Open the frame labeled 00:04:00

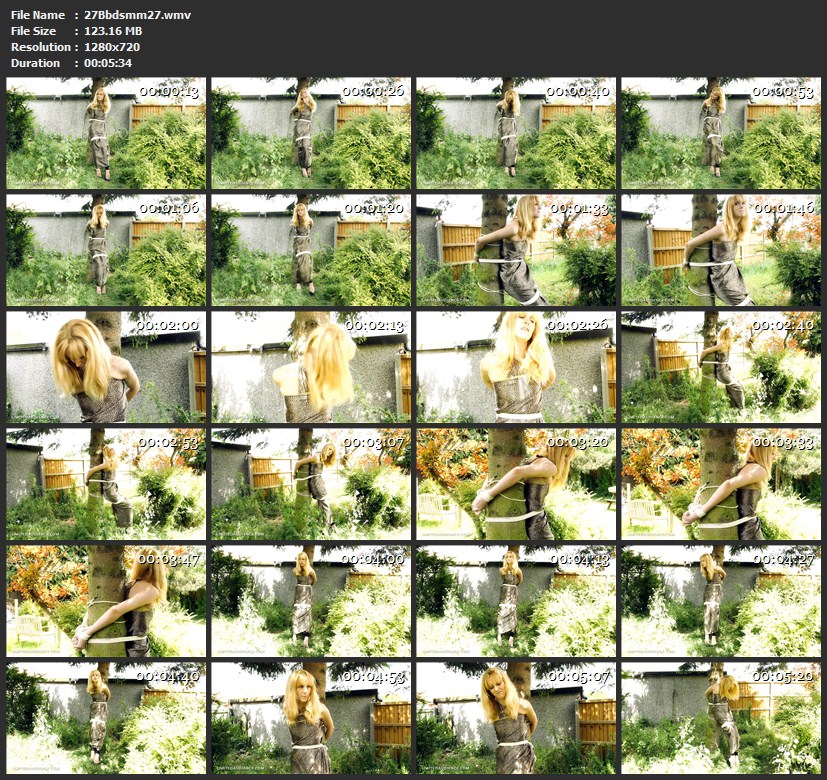click(311, 601)
